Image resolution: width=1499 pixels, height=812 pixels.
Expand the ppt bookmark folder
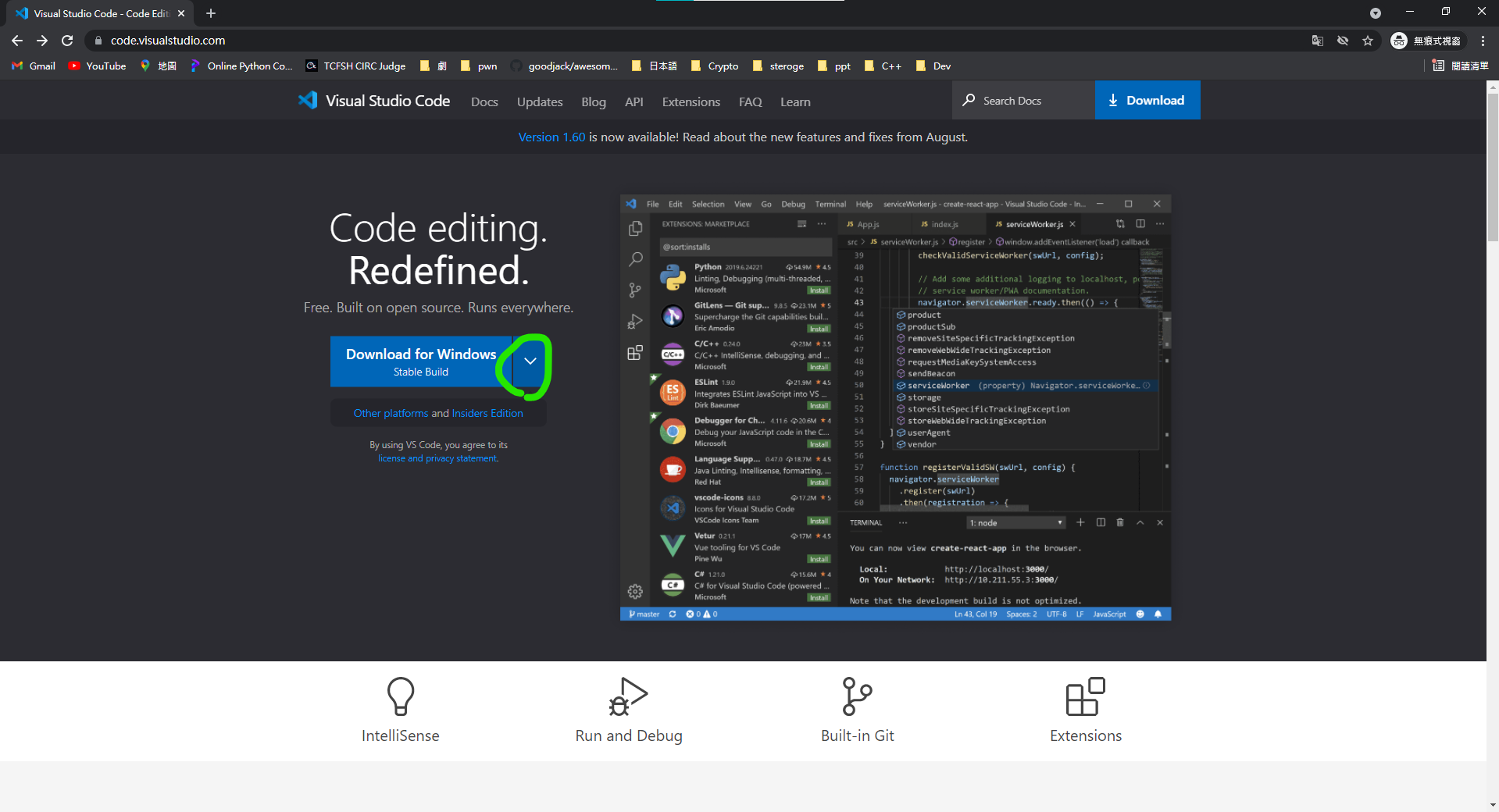[833, 66]
